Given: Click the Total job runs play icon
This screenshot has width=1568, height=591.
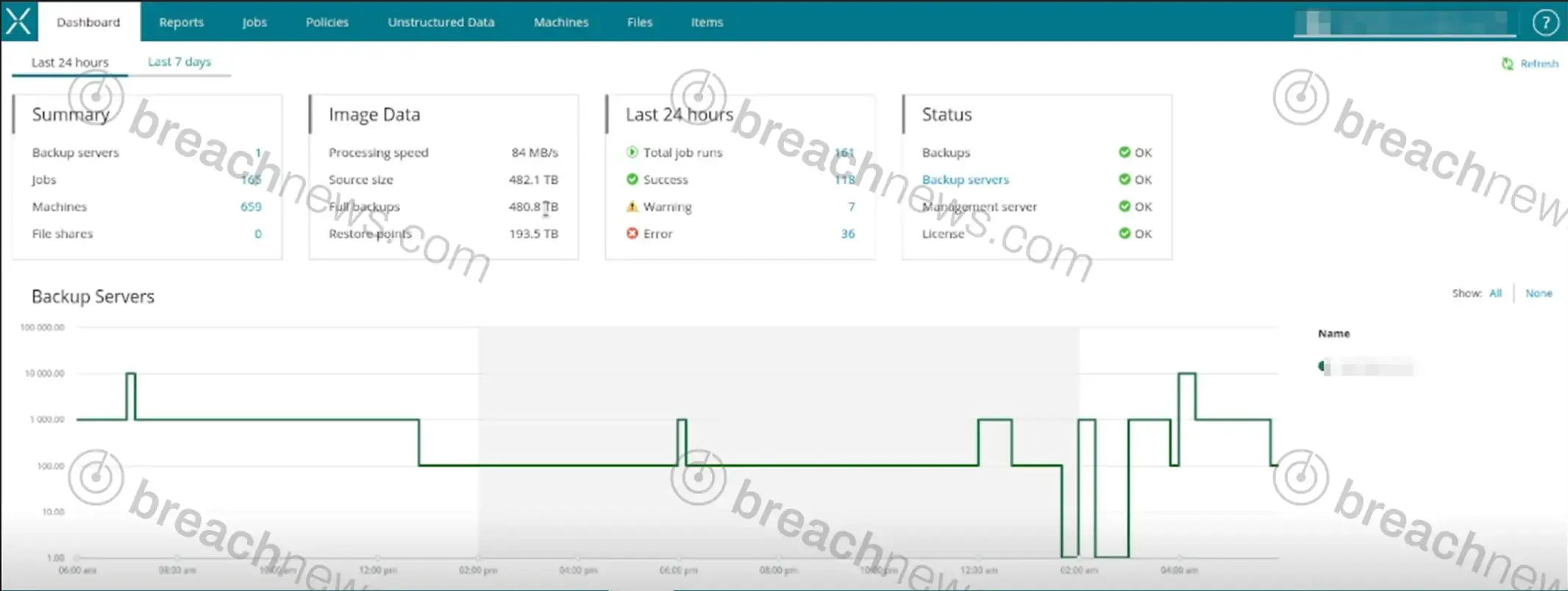Looking at the screenshot, I should [632, 152].
